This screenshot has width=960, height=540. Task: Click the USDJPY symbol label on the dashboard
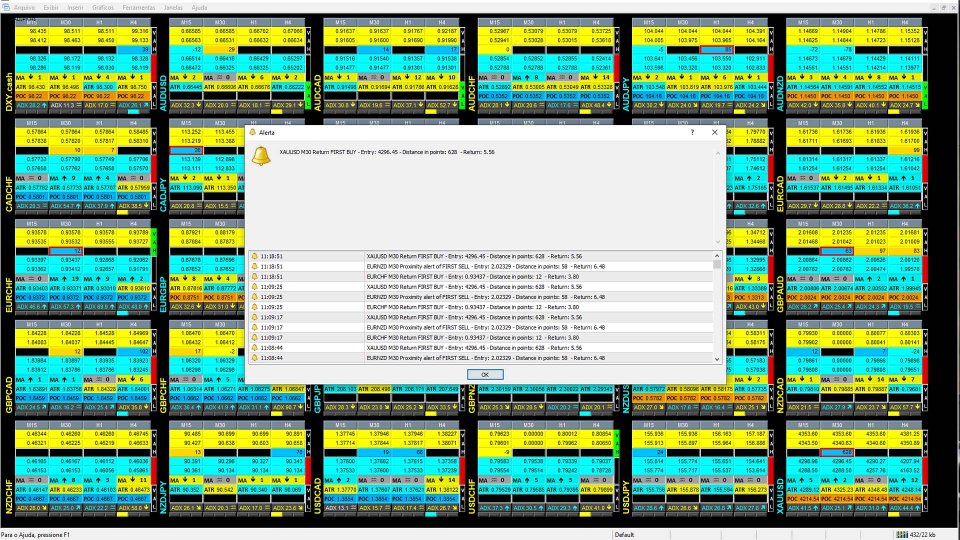pyautogui.click(x=626, y=497)
